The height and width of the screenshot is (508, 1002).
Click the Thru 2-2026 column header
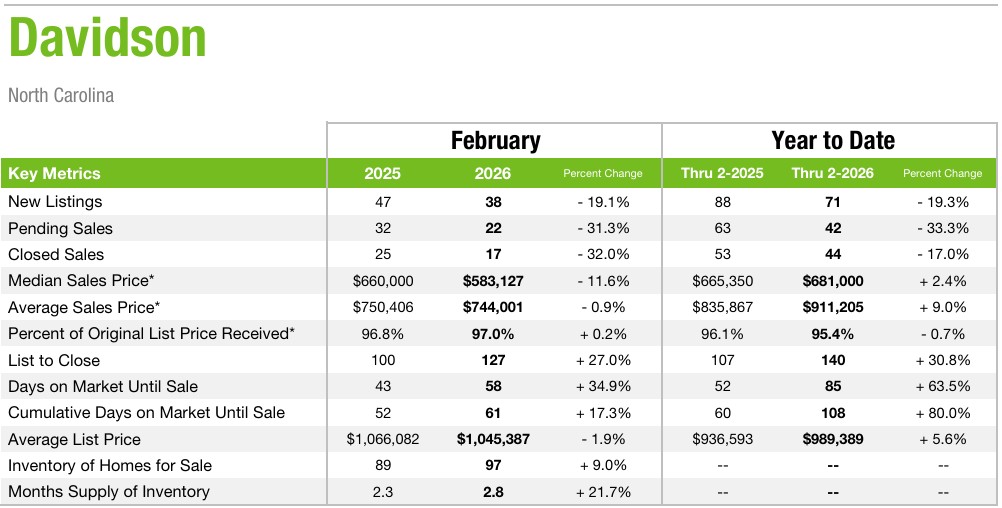click(832, 173)
